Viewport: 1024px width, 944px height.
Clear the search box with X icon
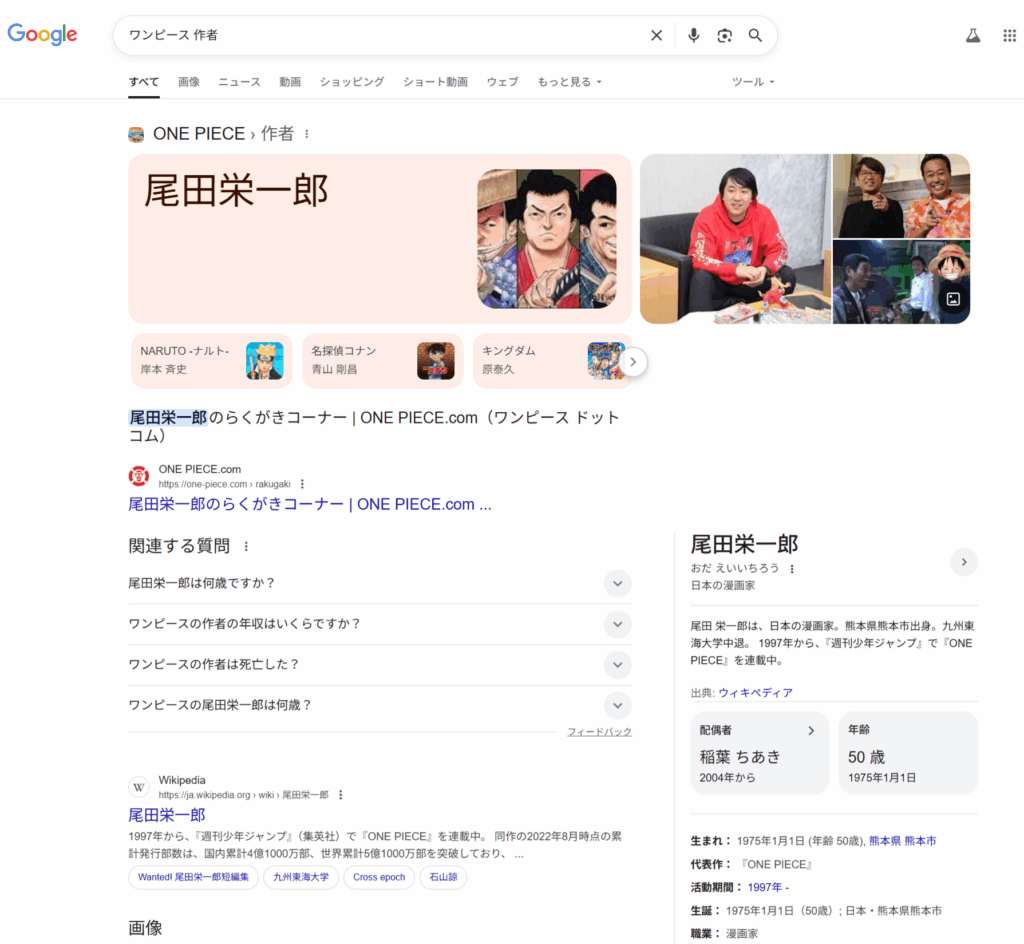pos(656,35)
